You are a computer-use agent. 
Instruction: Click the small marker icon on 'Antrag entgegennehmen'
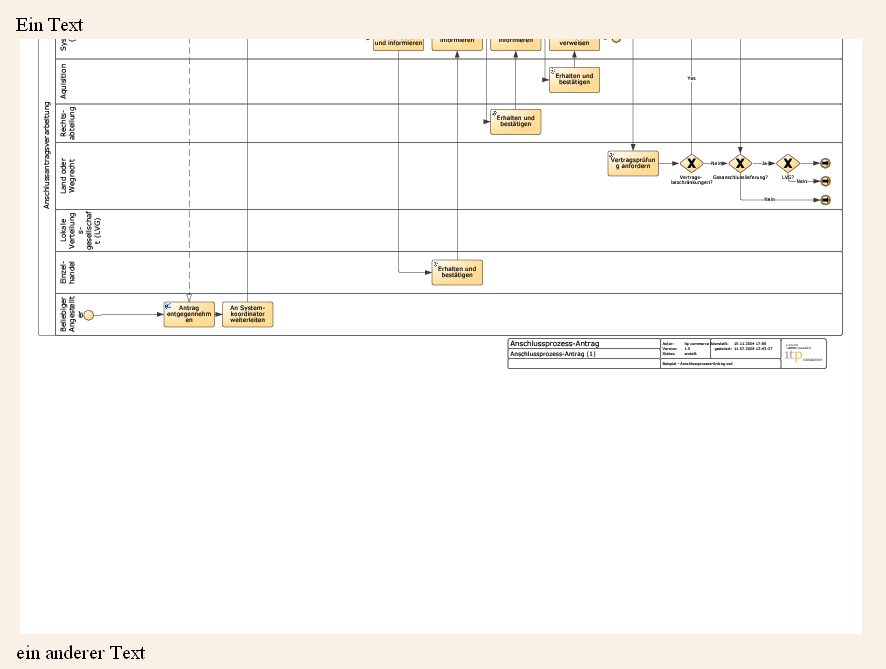pos(167,306)
